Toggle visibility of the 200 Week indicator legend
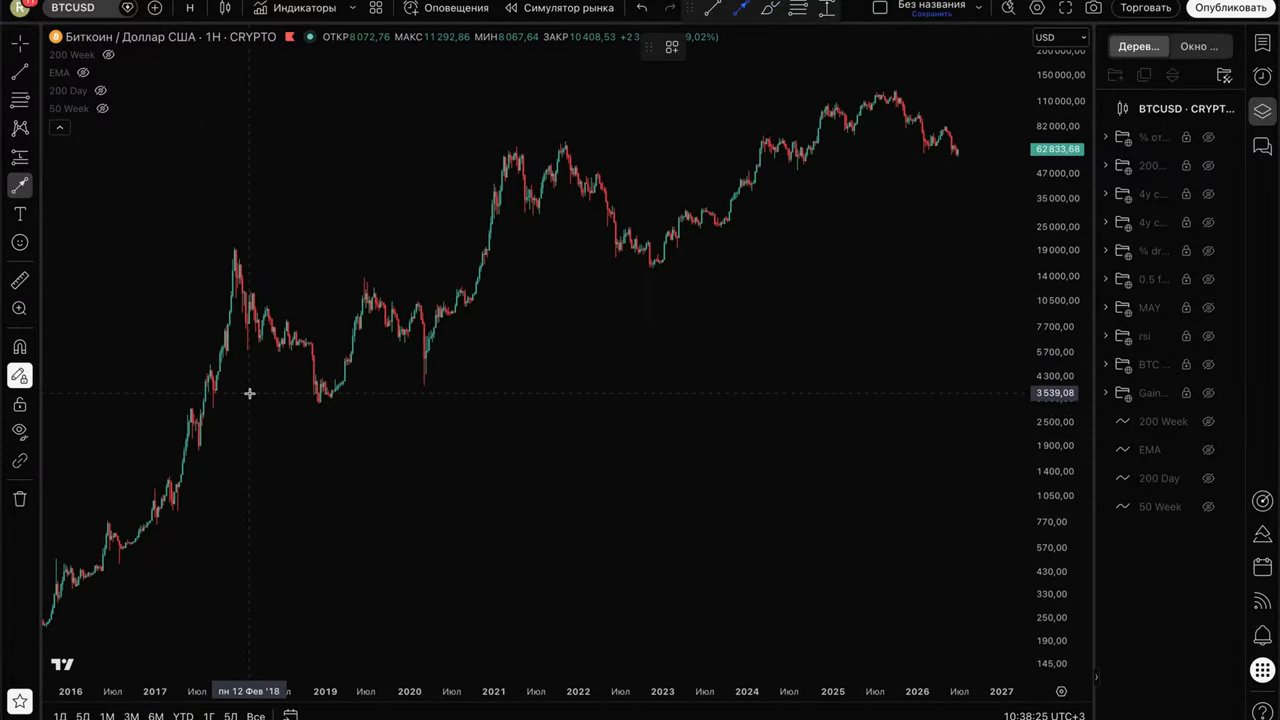This screenshot has width=1280, height=720. click(109, 55)
